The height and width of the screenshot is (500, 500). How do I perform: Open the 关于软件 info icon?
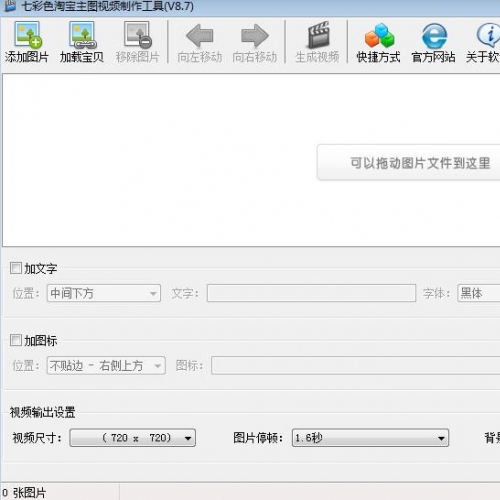click(x=489, y=35)
